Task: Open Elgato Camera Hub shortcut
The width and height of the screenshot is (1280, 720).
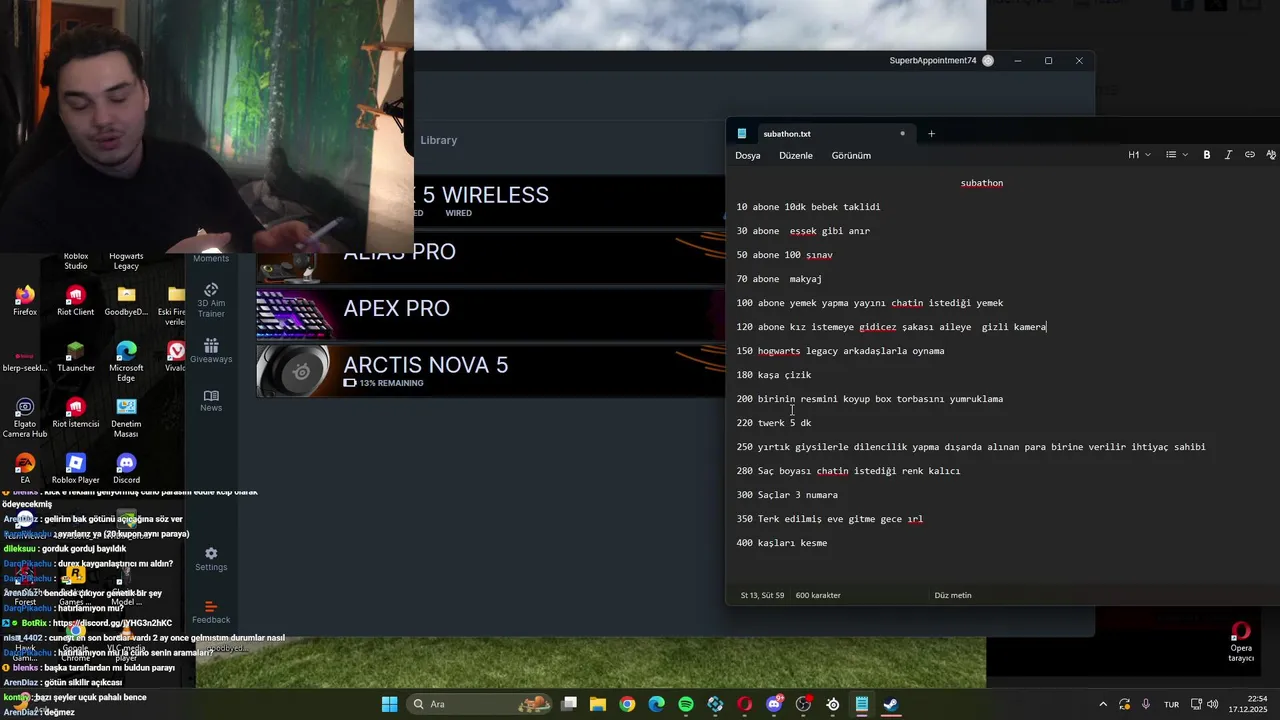Action: coord(25,418)
